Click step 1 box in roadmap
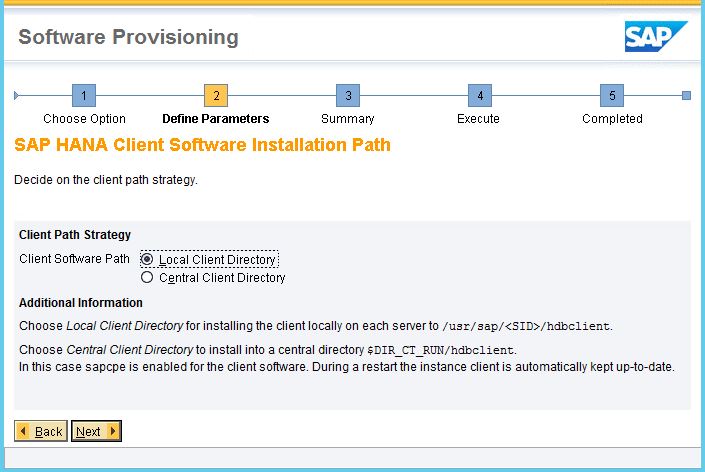This screenshot has width=705, height=472. [84, 95]
